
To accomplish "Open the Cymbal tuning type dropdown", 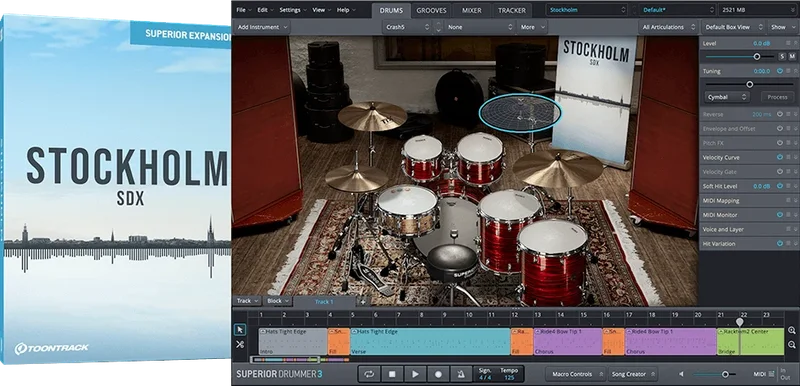I will point(727,97).
